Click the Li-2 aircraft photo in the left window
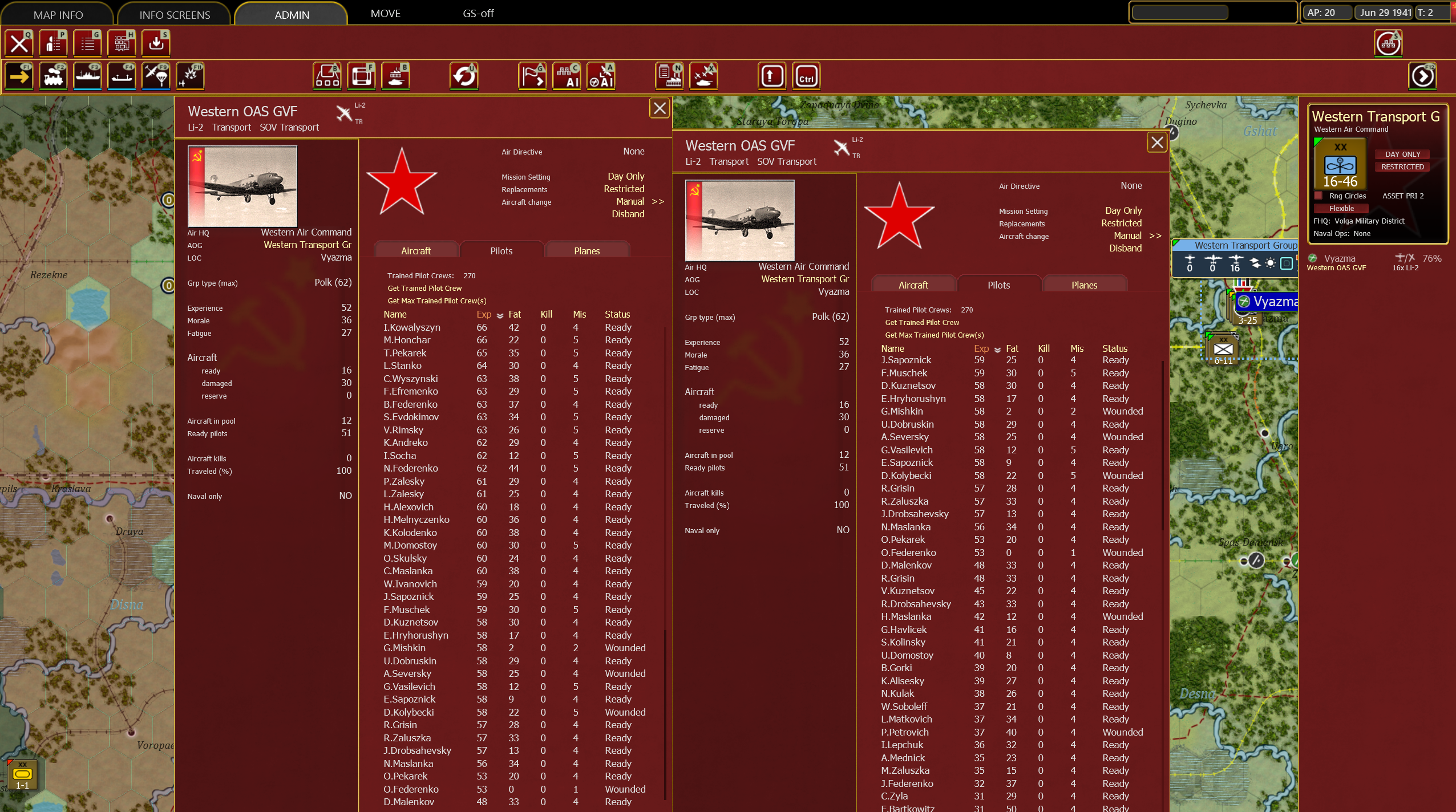The width and height of the screenshot is (1456, 812). [242, 186]
